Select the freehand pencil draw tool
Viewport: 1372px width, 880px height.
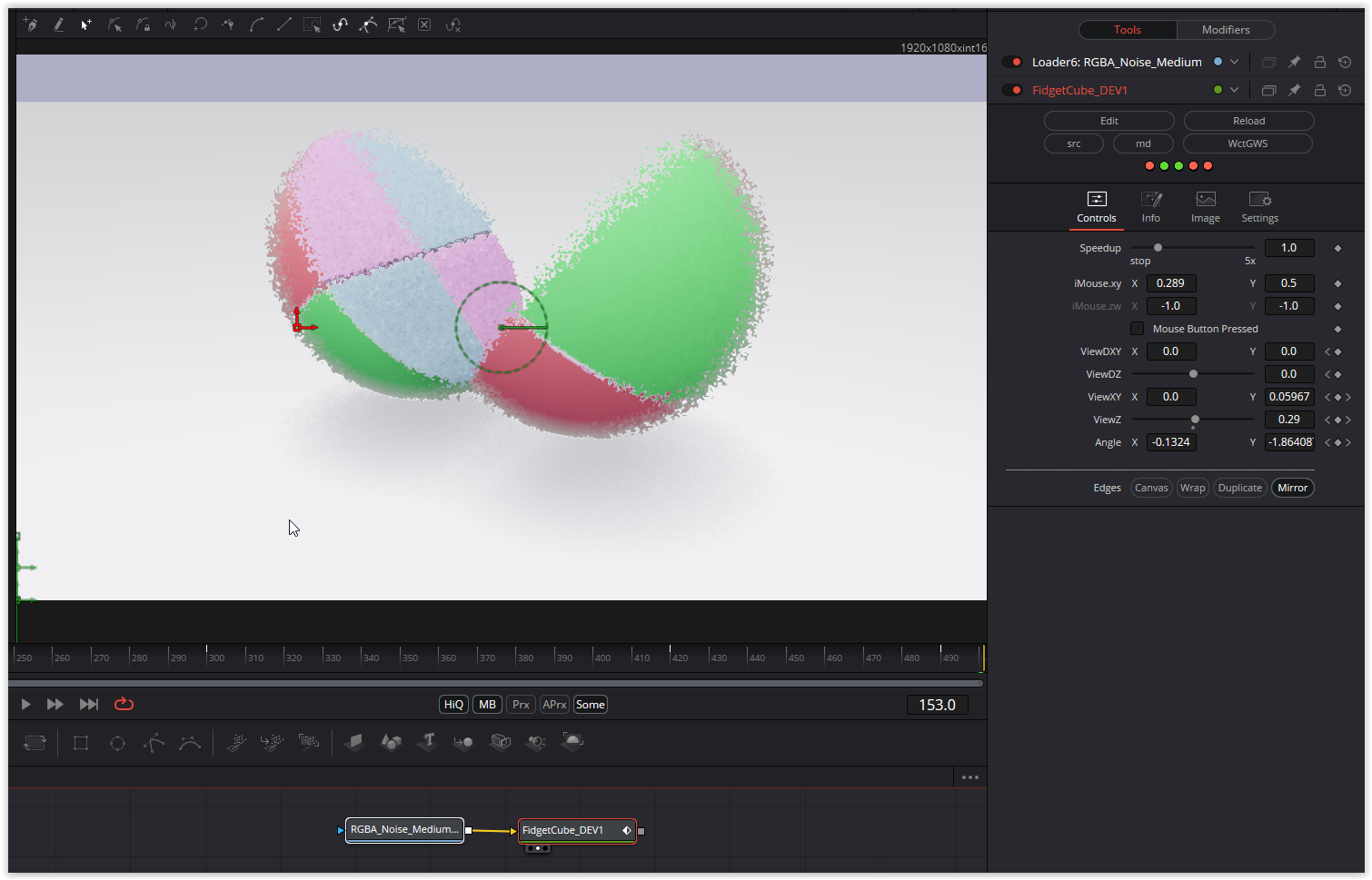tap(58, 25)
